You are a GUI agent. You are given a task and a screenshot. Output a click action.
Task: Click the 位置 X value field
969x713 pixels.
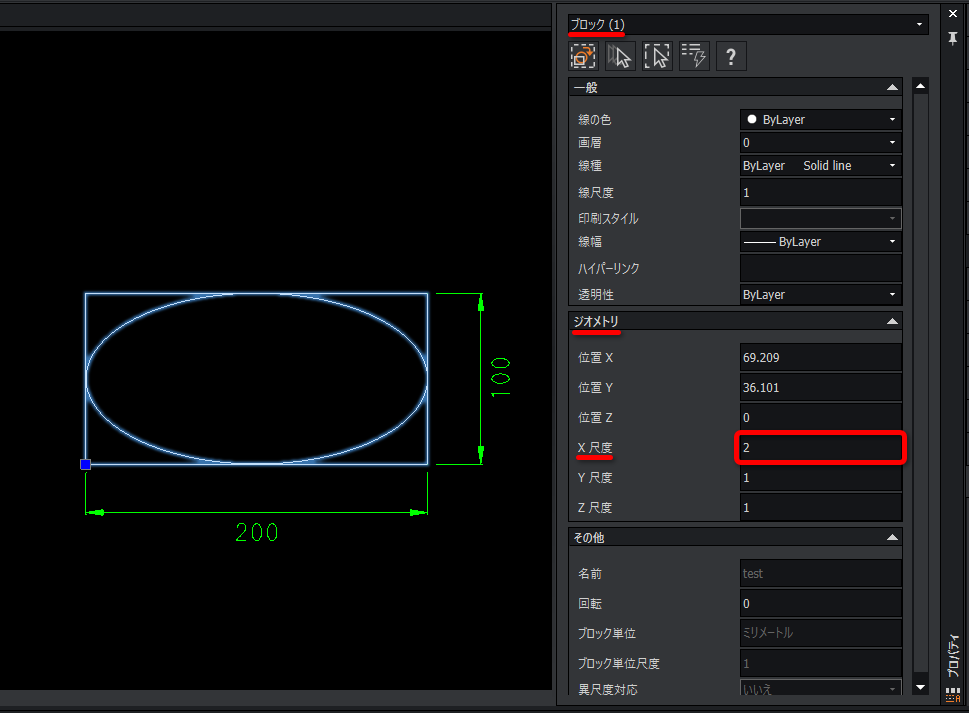pyautogui.click(x=821, y=358)
